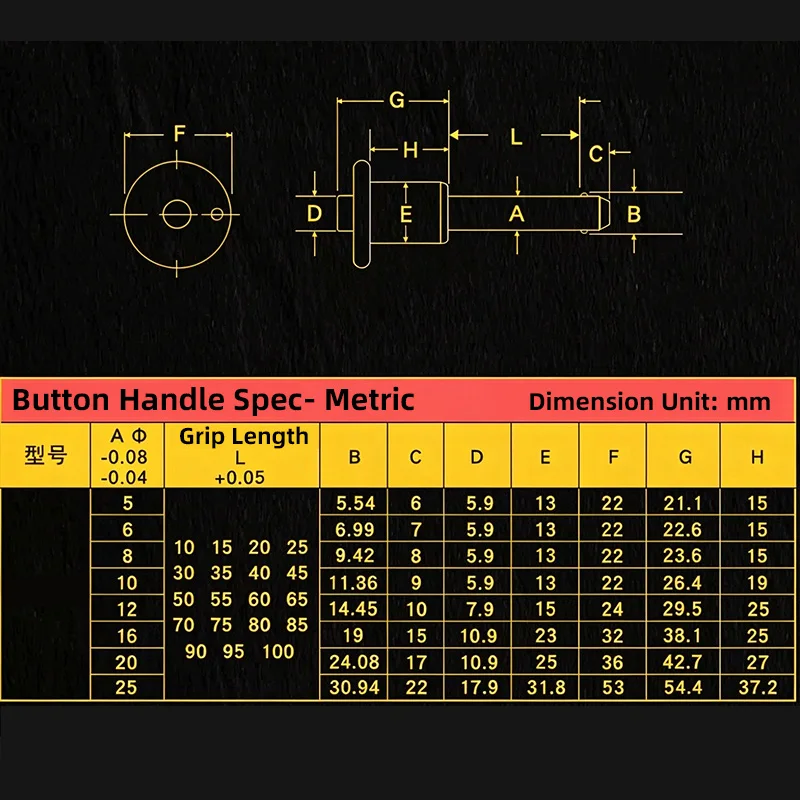Select the value 31.8 in column E
The height and width of the screenshot is (800, 800).
[546, 688]
